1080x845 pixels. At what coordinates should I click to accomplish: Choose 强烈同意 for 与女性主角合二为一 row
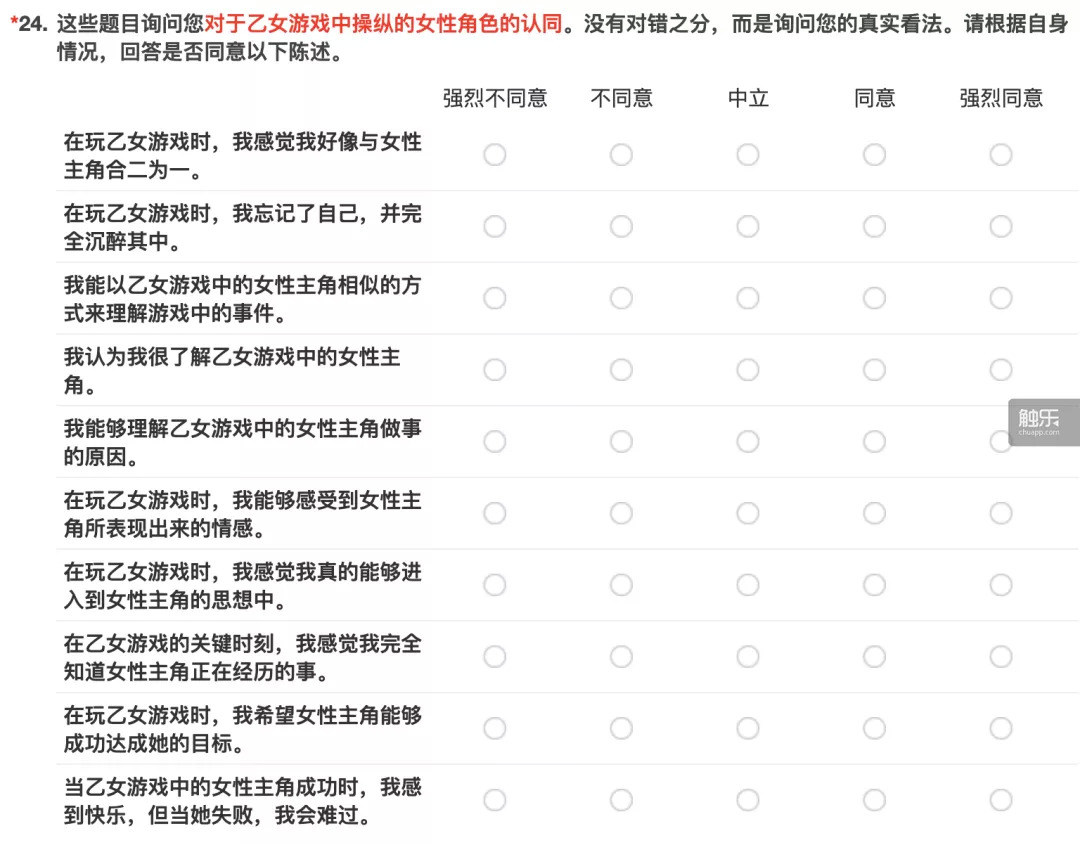click(x=1001, y=155)
